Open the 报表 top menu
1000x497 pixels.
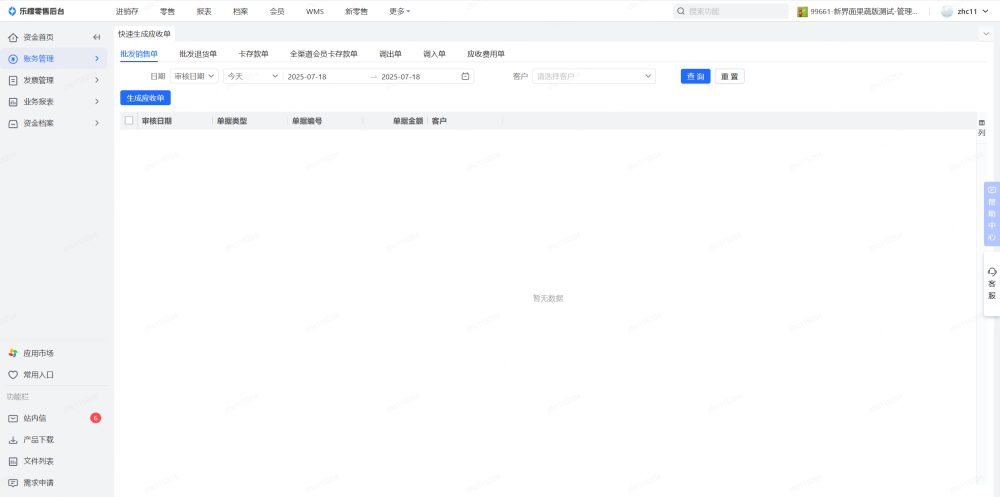coord(204,11)
